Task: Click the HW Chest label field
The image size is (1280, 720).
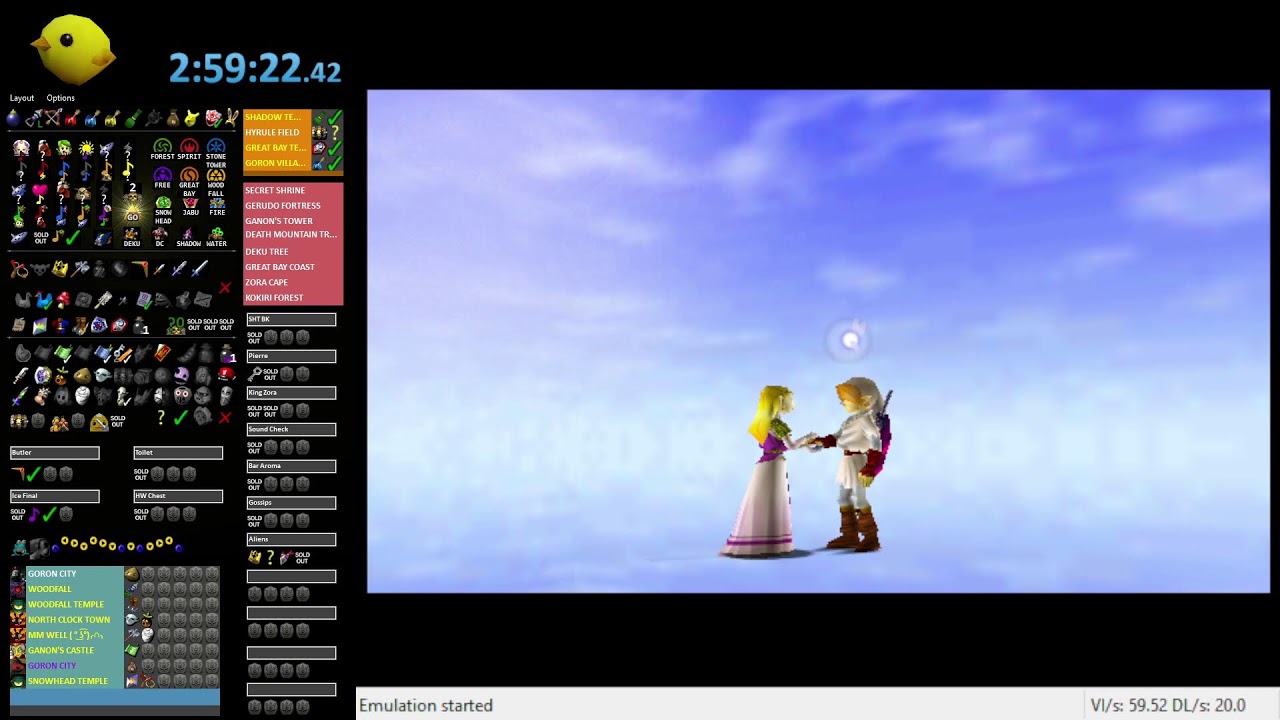Action: (x=178, y=496)
